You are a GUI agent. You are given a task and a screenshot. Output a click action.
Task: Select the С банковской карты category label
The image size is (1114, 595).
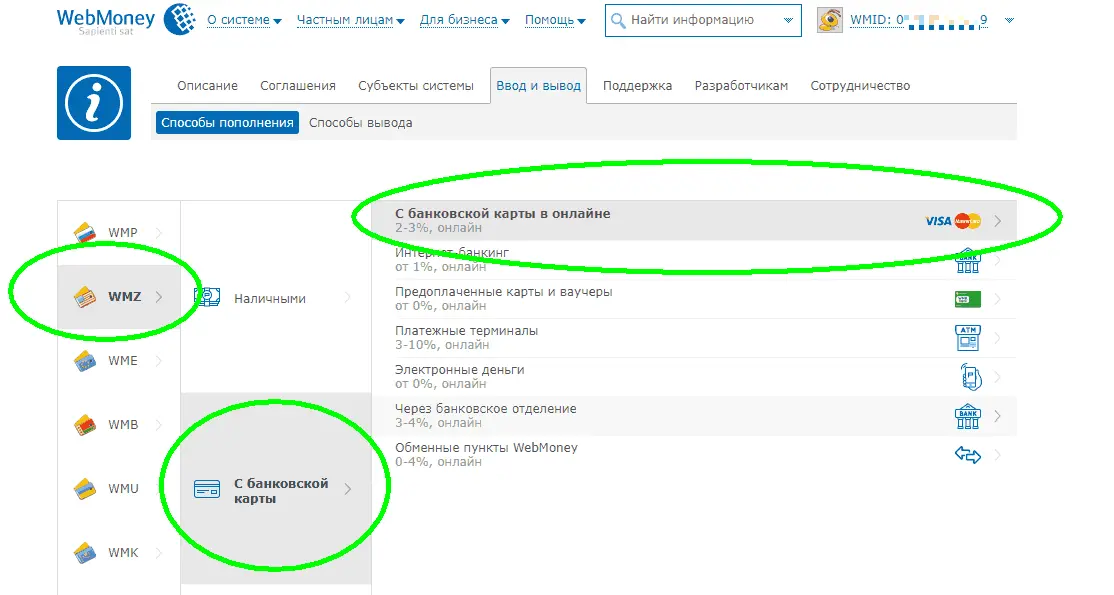tap(281, 491)
